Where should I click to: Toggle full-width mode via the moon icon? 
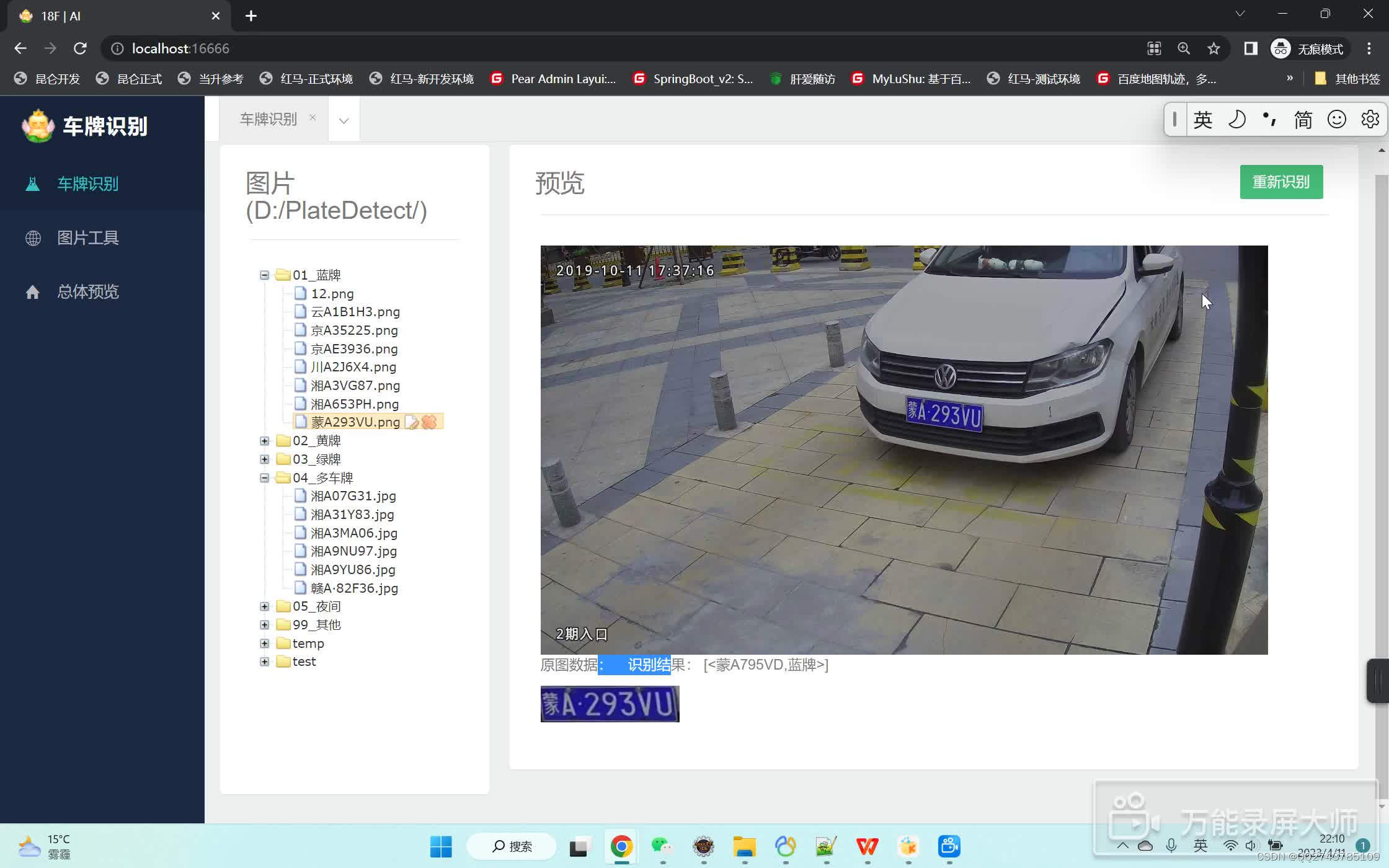click(x=1236, y=119)
